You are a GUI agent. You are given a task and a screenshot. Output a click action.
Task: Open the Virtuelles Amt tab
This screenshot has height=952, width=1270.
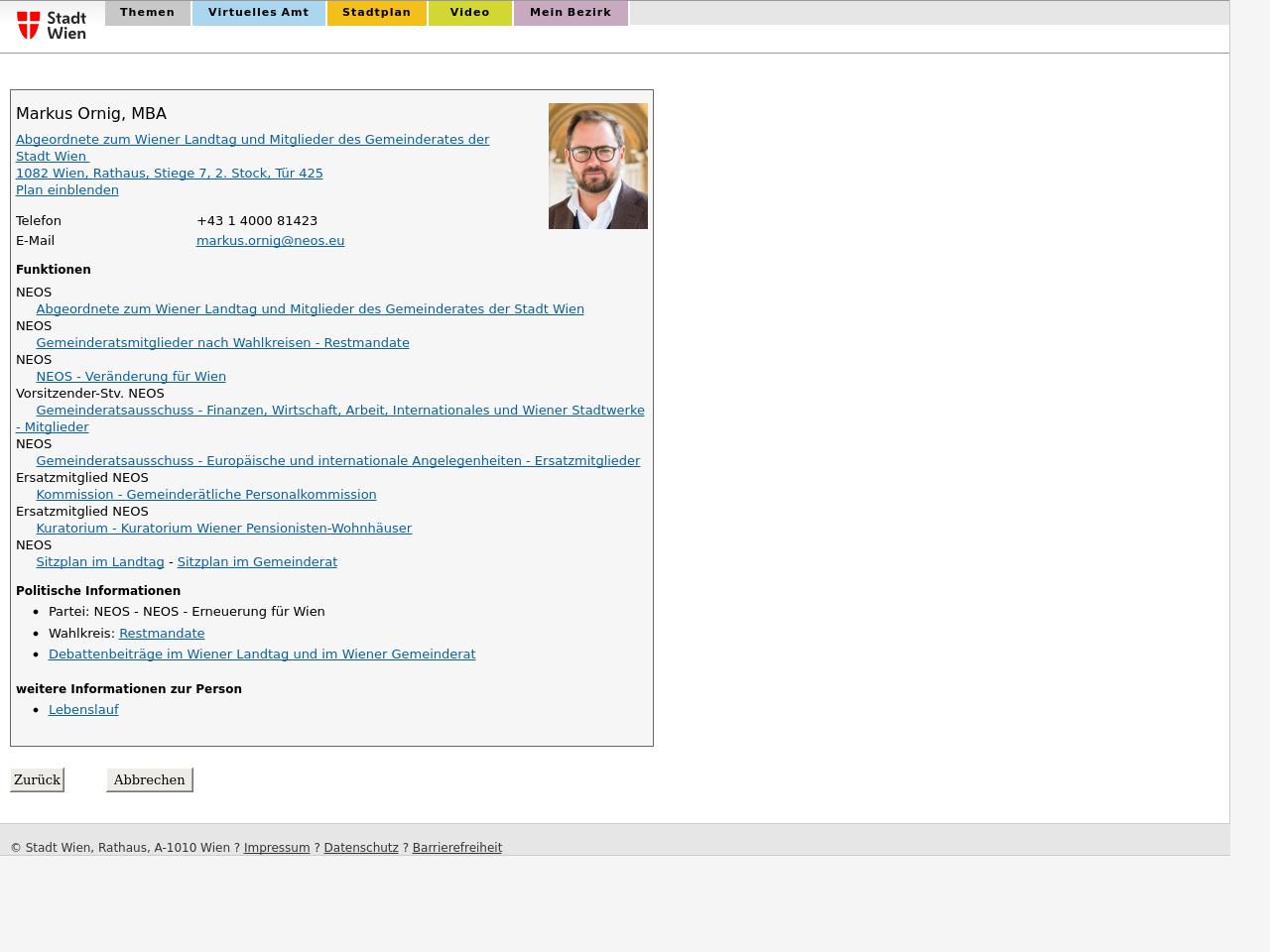[x=258, y=13]
